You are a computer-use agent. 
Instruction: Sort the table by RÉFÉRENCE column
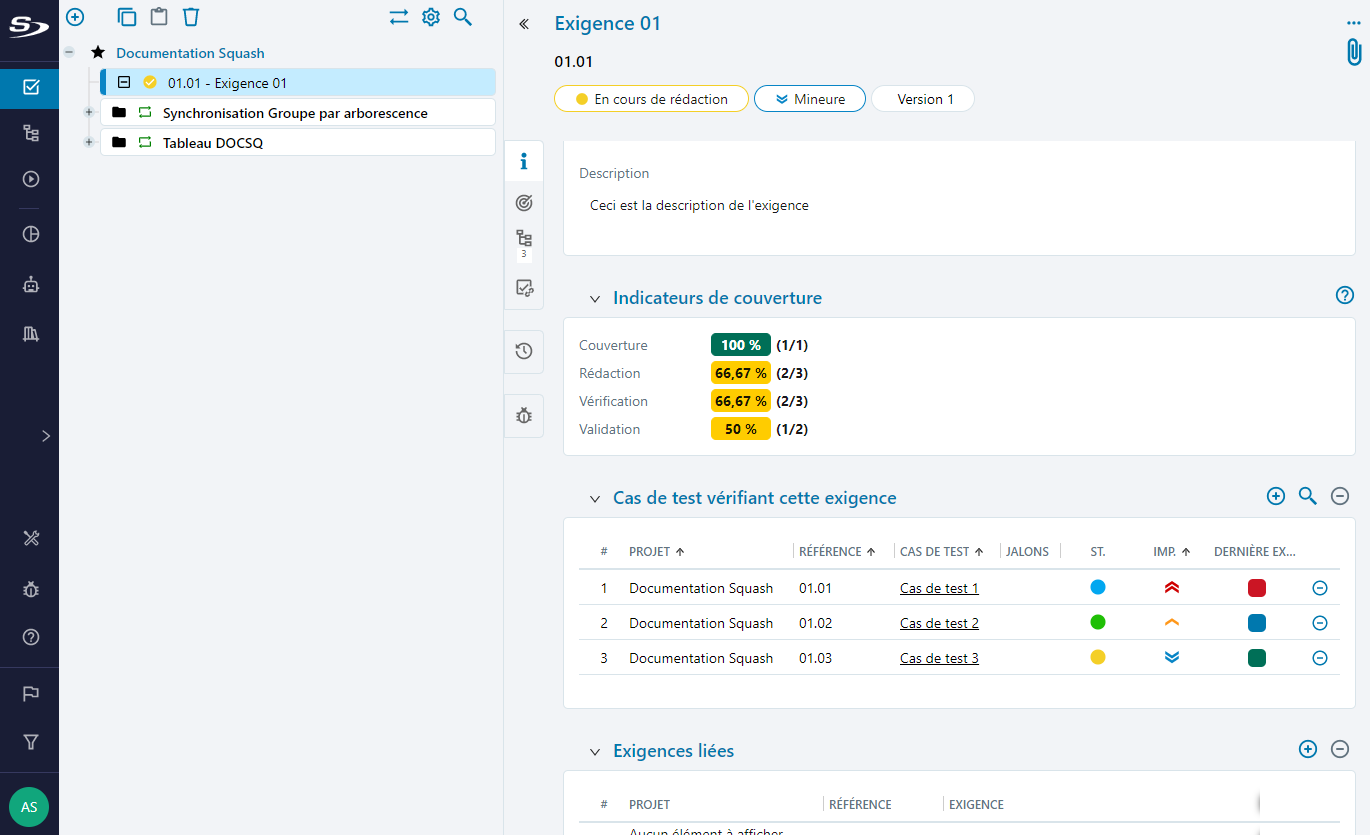click(835, 551)
